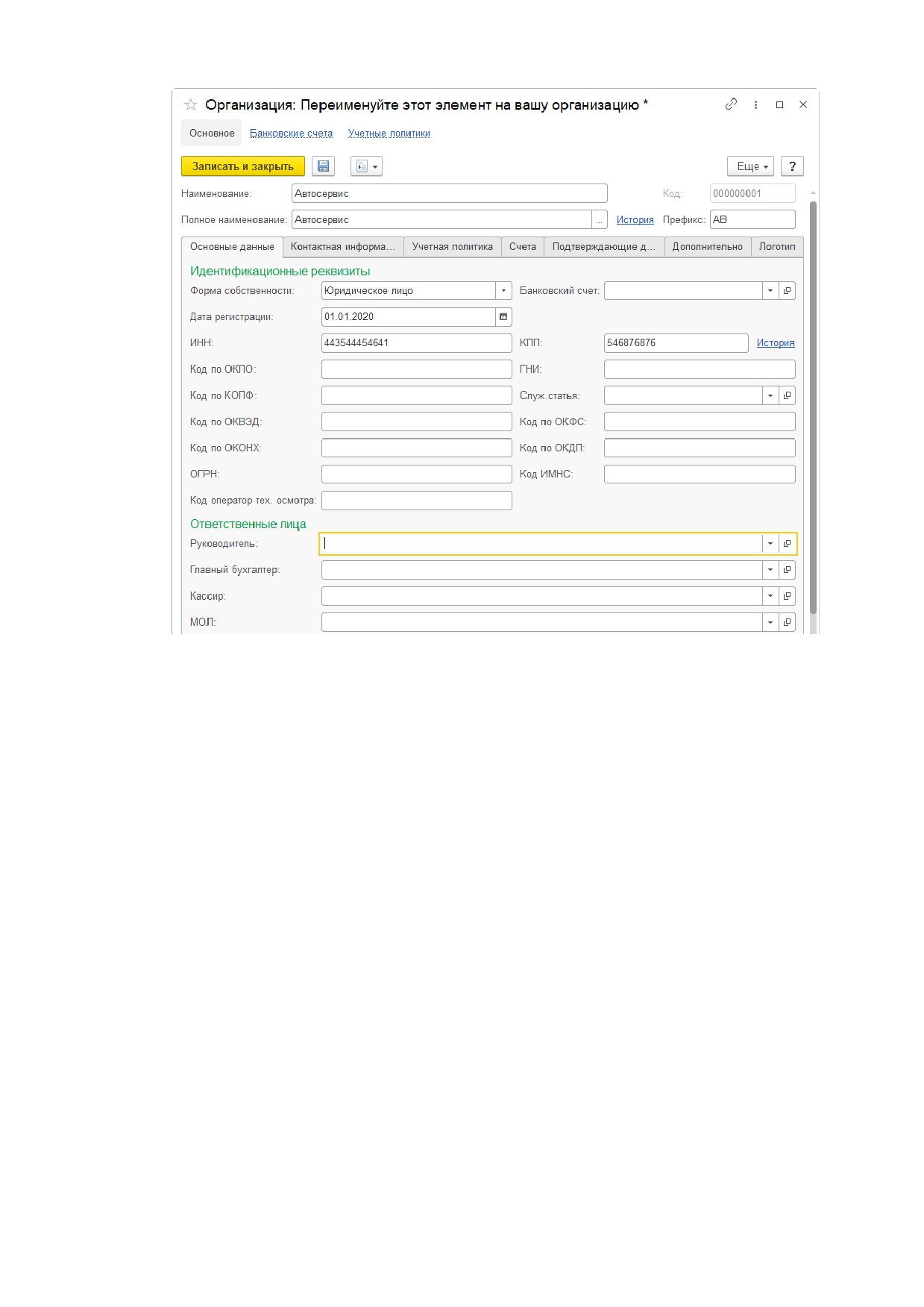The width and height of the screenshot is (924, 1307).
Task: Open the calendar picker for Дата регистрации
Action: (503, 317)
